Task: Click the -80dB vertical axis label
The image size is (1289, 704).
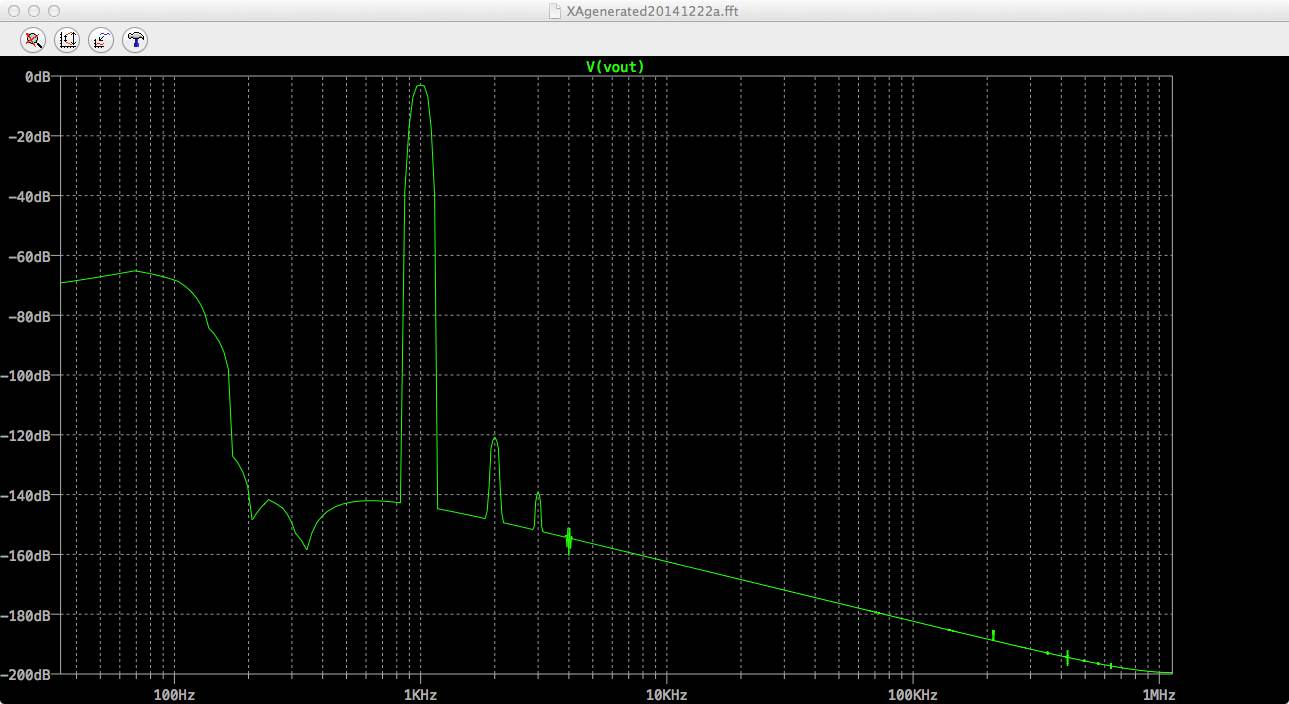Action: [31, 316]
